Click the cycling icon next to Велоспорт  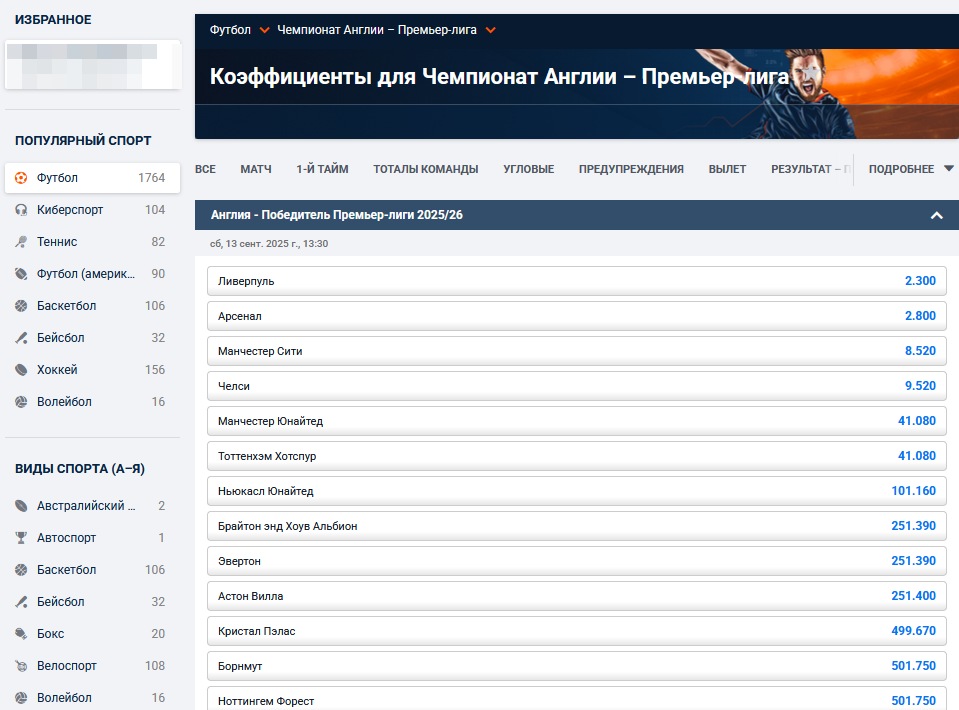tap(21, 666)
